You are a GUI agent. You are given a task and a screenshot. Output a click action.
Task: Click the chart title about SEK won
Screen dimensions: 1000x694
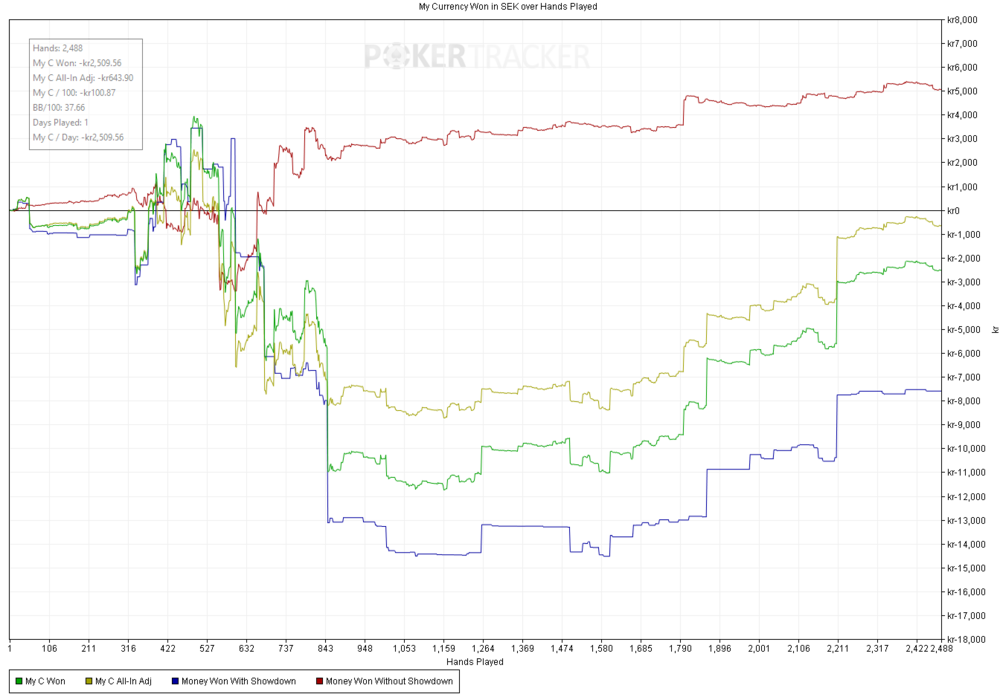[500, 6]
